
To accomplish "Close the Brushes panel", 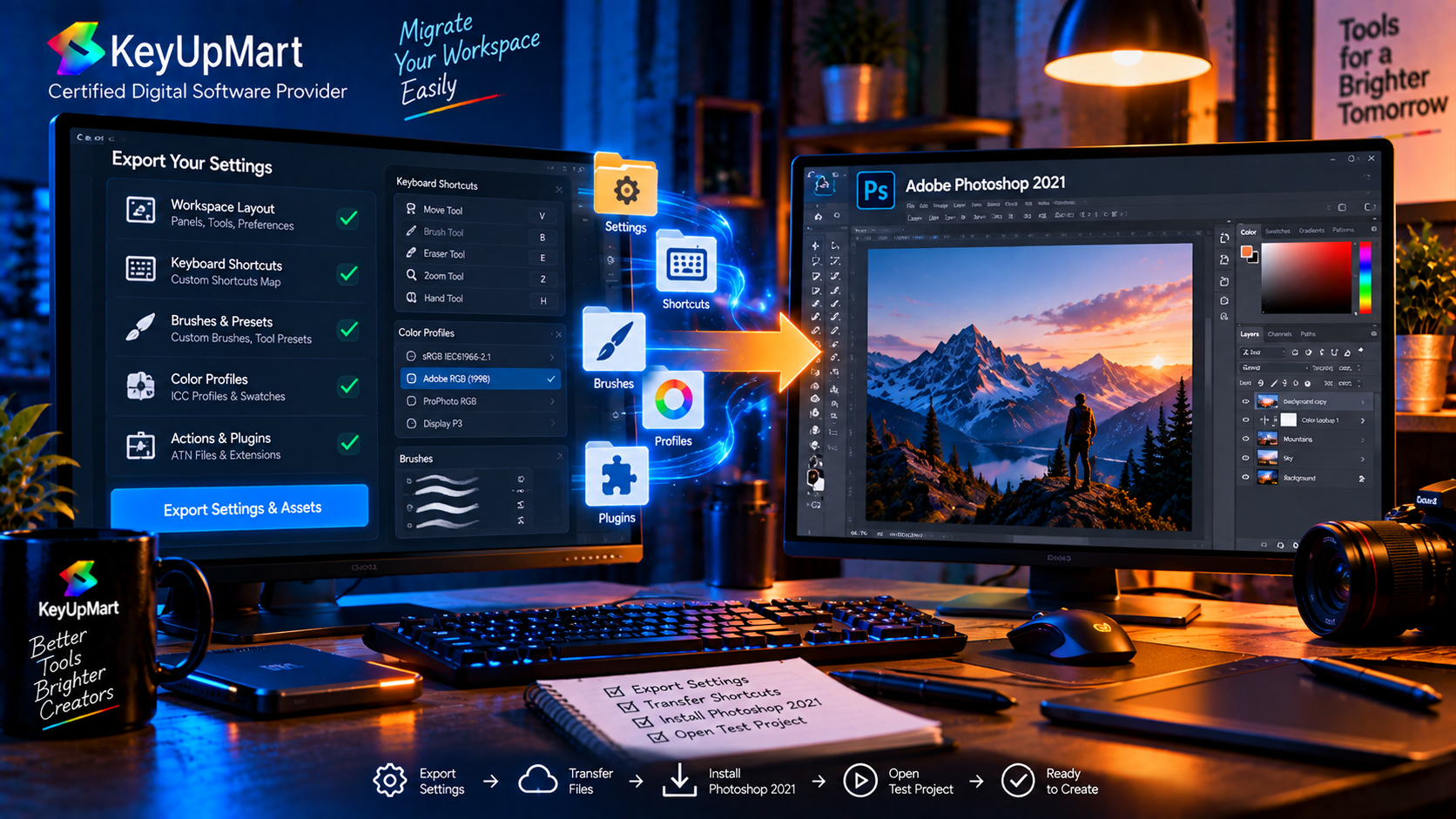I will coord(560,456).
